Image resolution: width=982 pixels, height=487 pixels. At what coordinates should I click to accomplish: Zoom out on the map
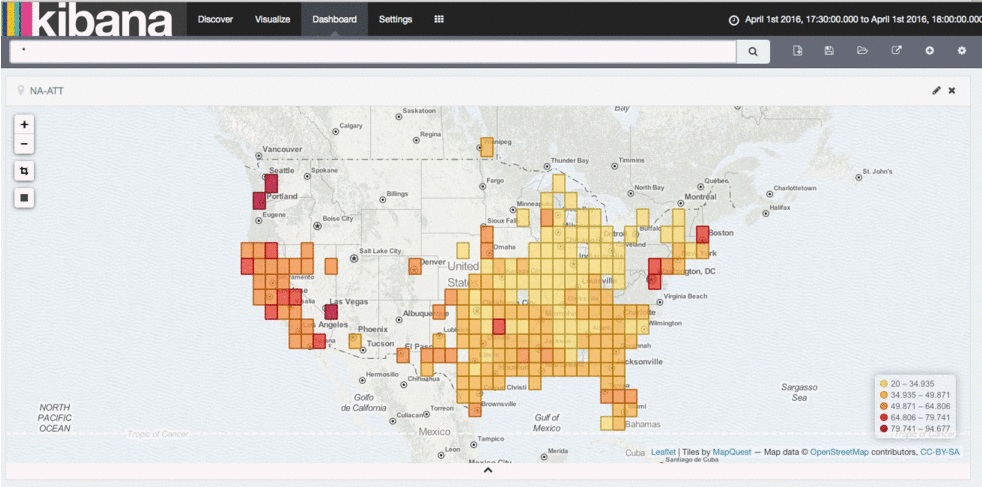[x=25, y=144]
